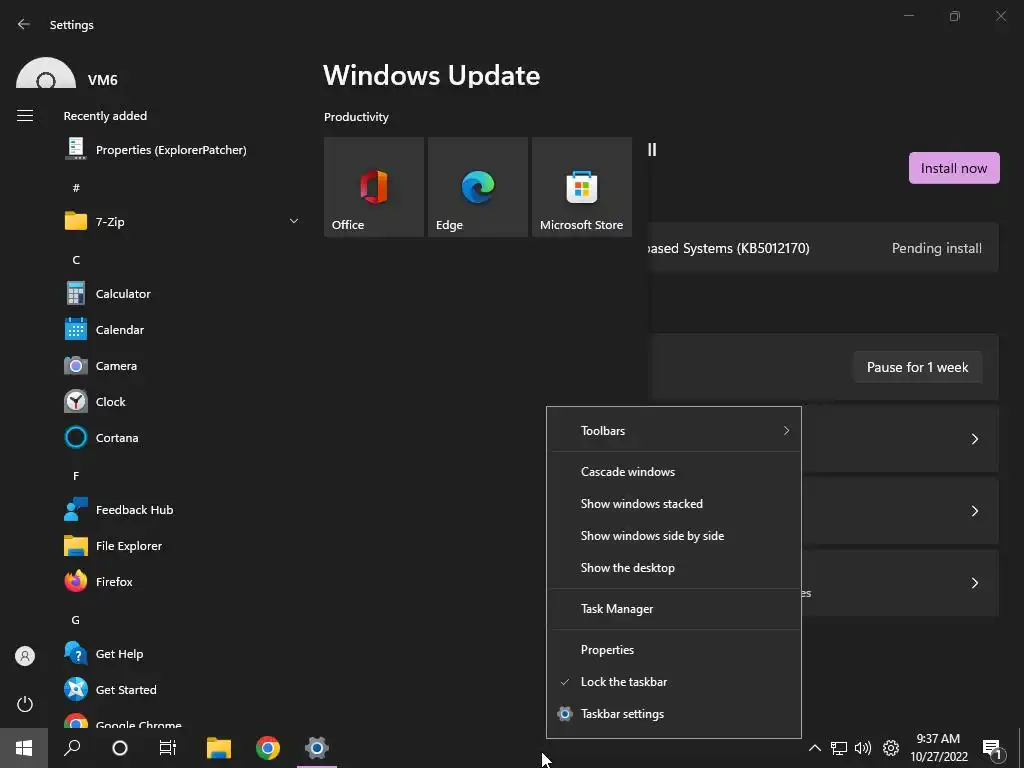1024x768 pixels.
Task: Open taskbar Search magnifier
Action: [72, 748]
